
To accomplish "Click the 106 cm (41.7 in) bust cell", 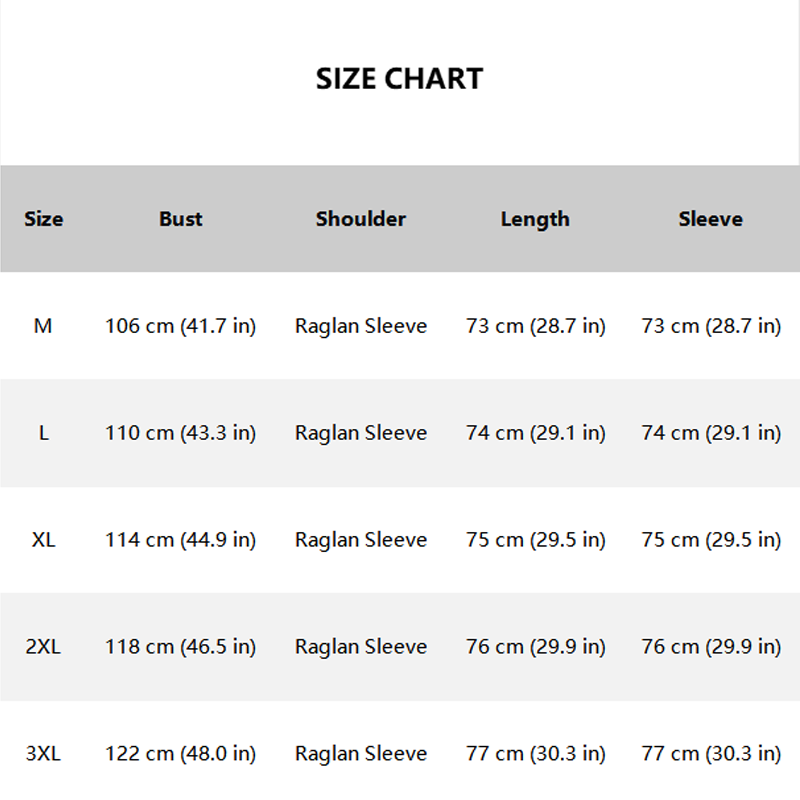I will click(x=180, y=326).
